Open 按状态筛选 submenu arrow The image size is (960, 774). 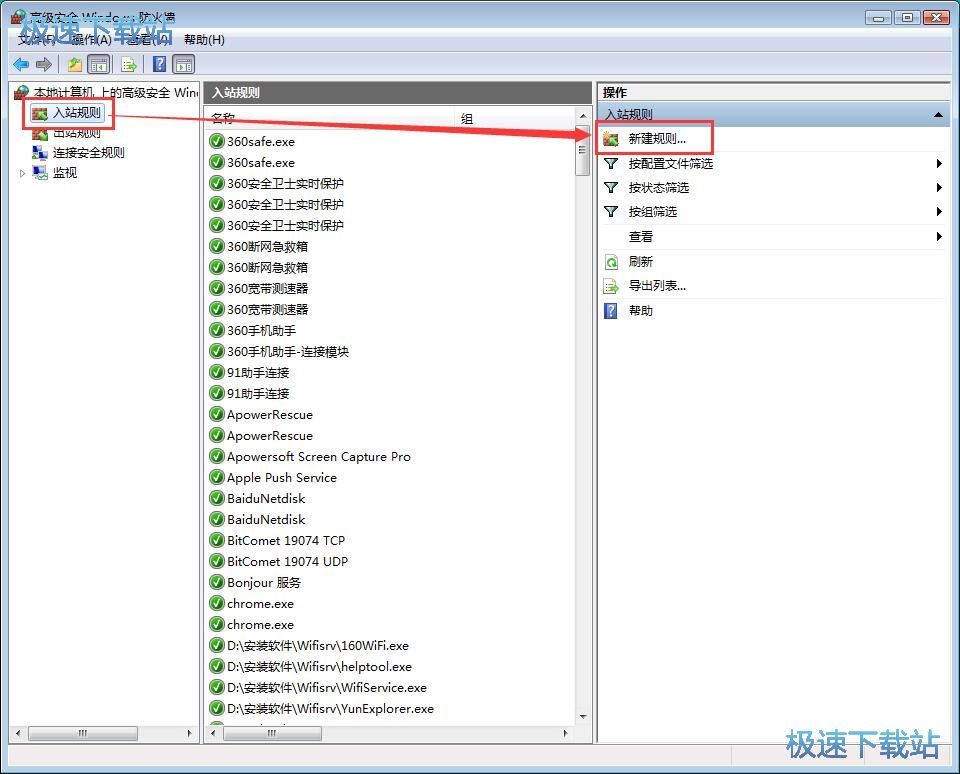939,187
